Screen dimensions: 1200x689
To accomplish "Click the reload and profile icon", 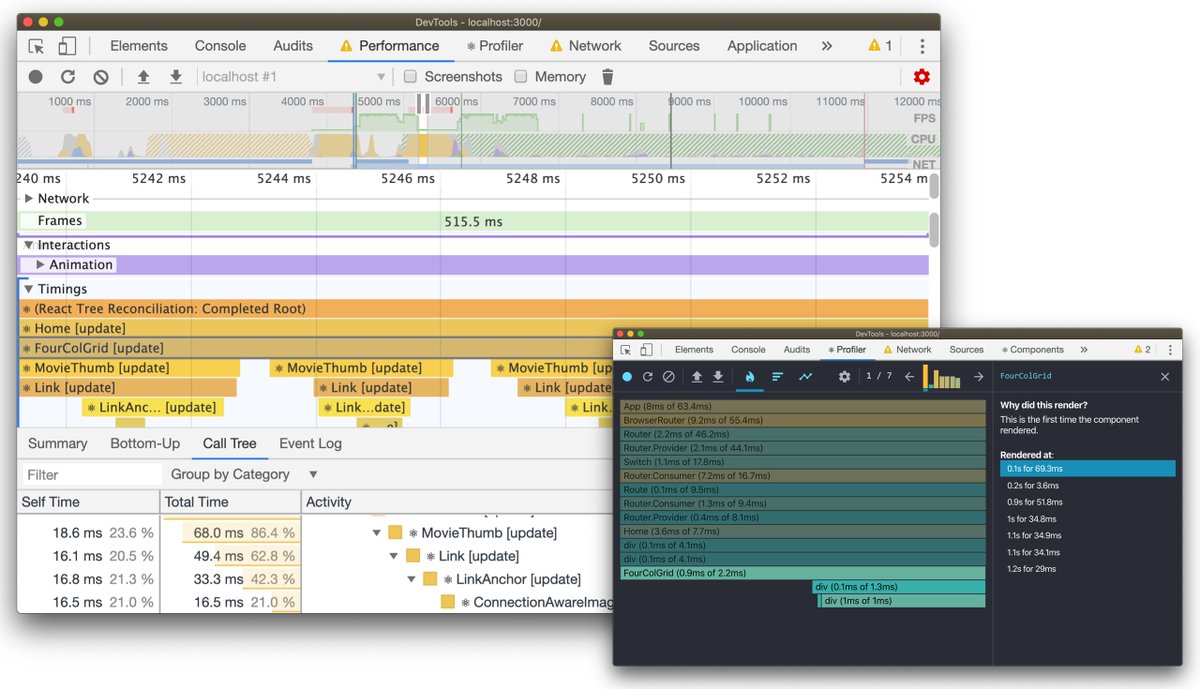I will [x=68, y=77].
